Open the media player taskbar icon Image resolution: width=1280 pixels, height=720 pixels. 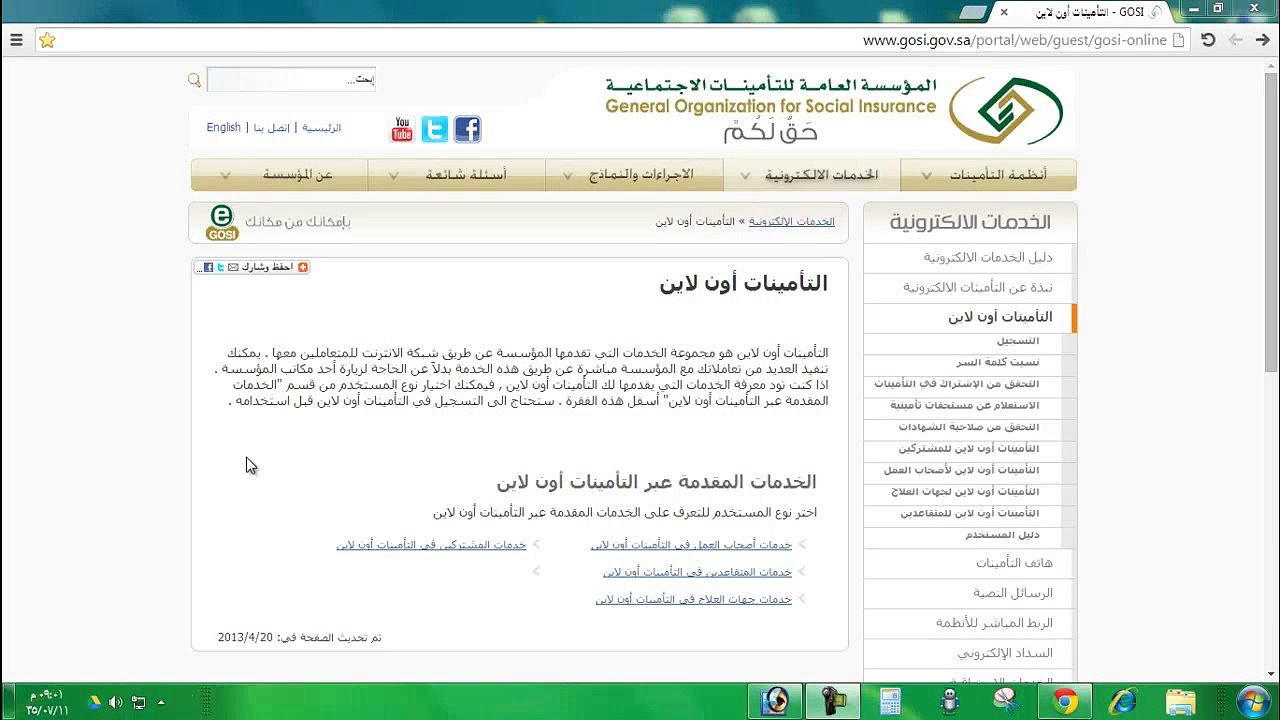pos(775,701)
